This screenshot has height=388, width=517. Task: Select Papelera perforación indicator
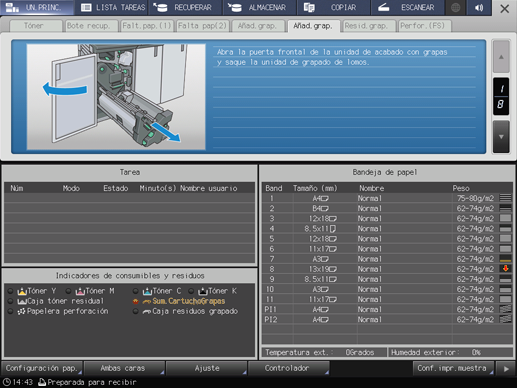[x=58, y=311]
